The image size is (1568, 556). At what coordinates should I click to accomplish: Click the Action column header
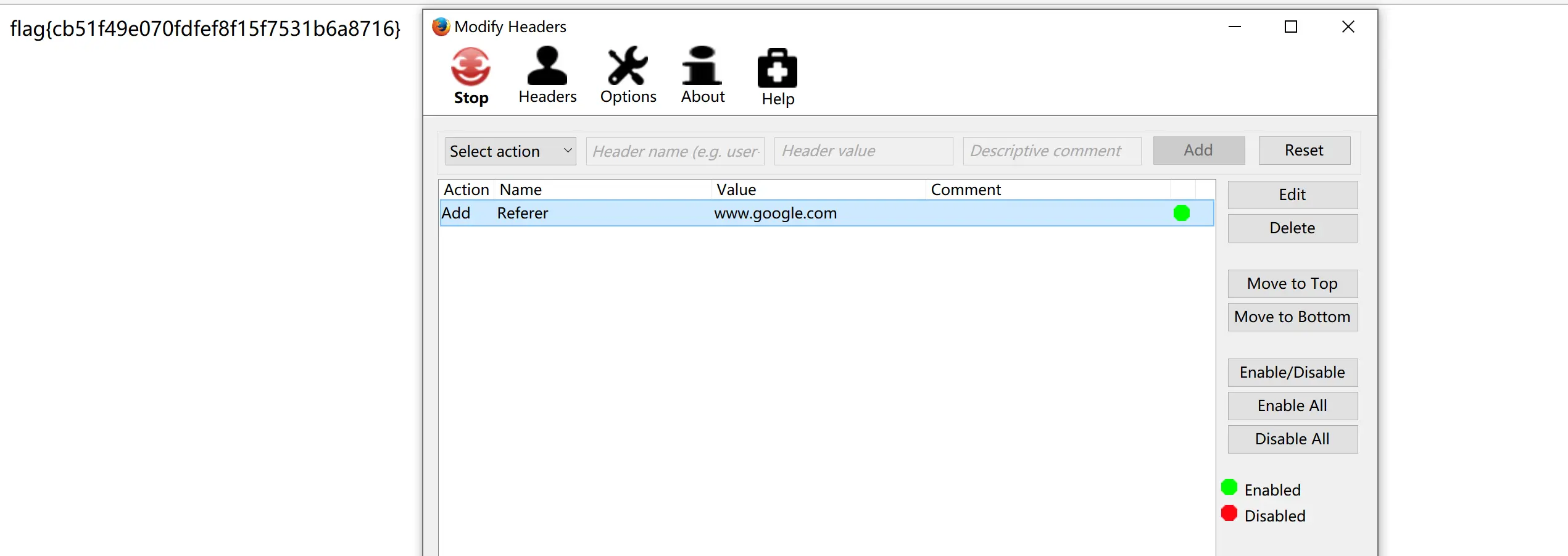(x=466, y=189)
